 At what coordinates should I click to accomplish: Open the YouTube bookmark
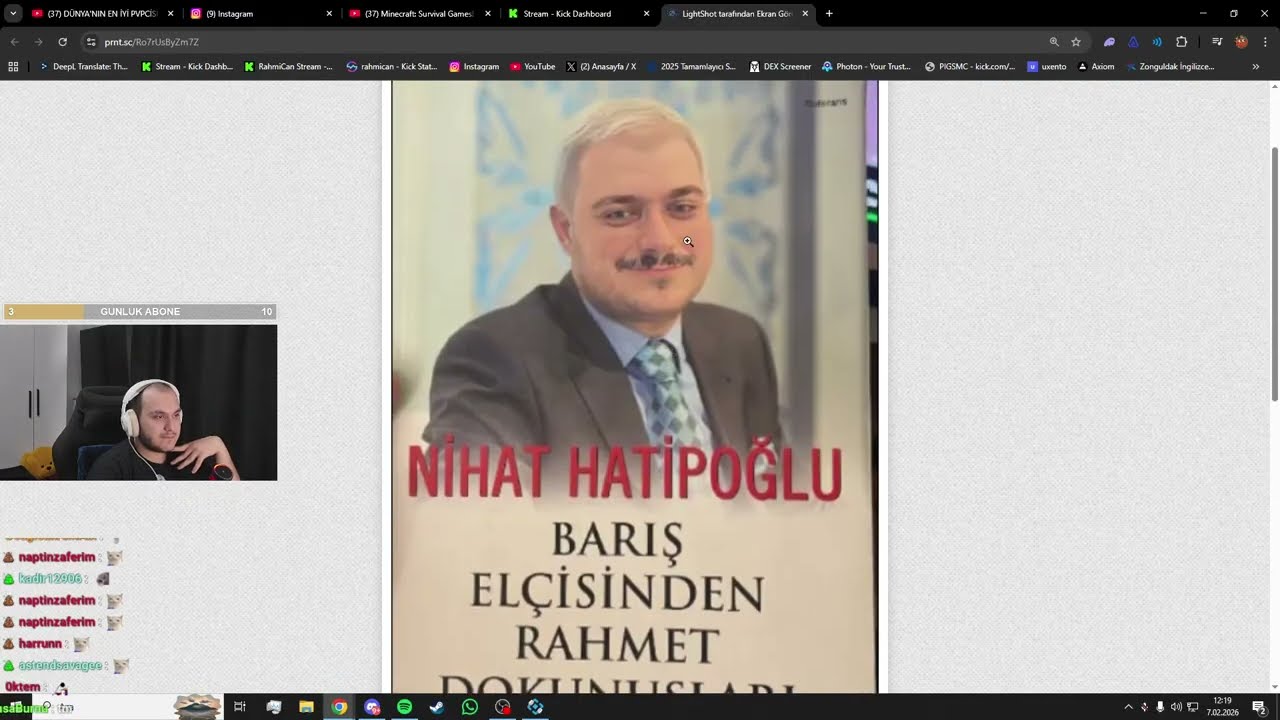tap(532, 67)
